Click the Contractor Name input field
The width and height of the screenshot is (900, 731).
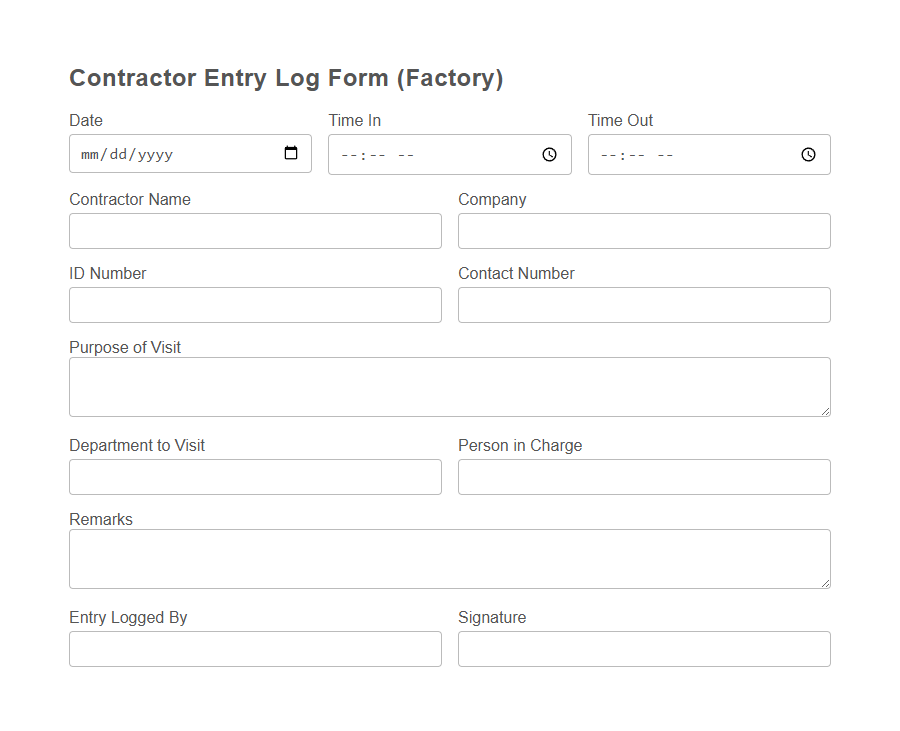click(x=255, y=231)
